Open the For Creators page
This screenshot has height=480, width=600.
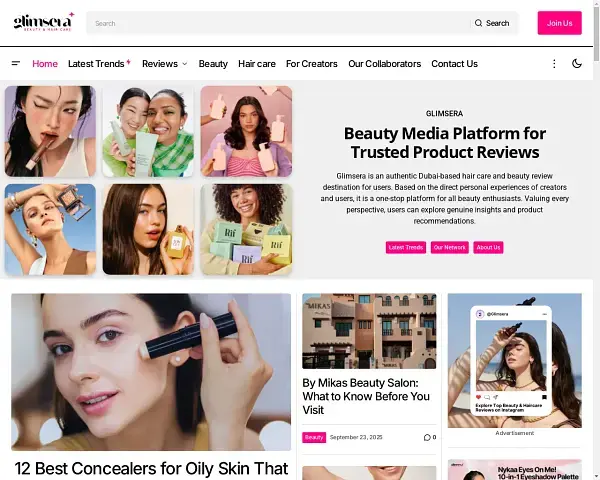(312, 64)
